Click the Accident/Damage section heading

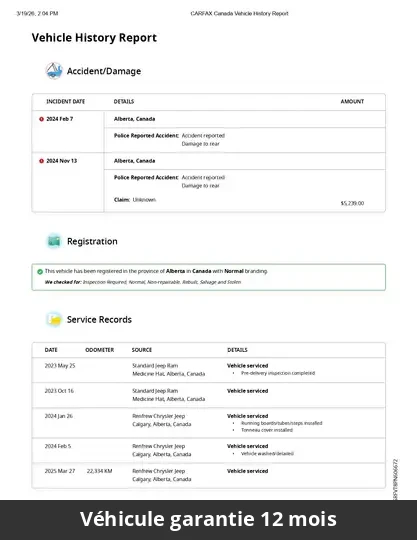[x=104, y=71]
